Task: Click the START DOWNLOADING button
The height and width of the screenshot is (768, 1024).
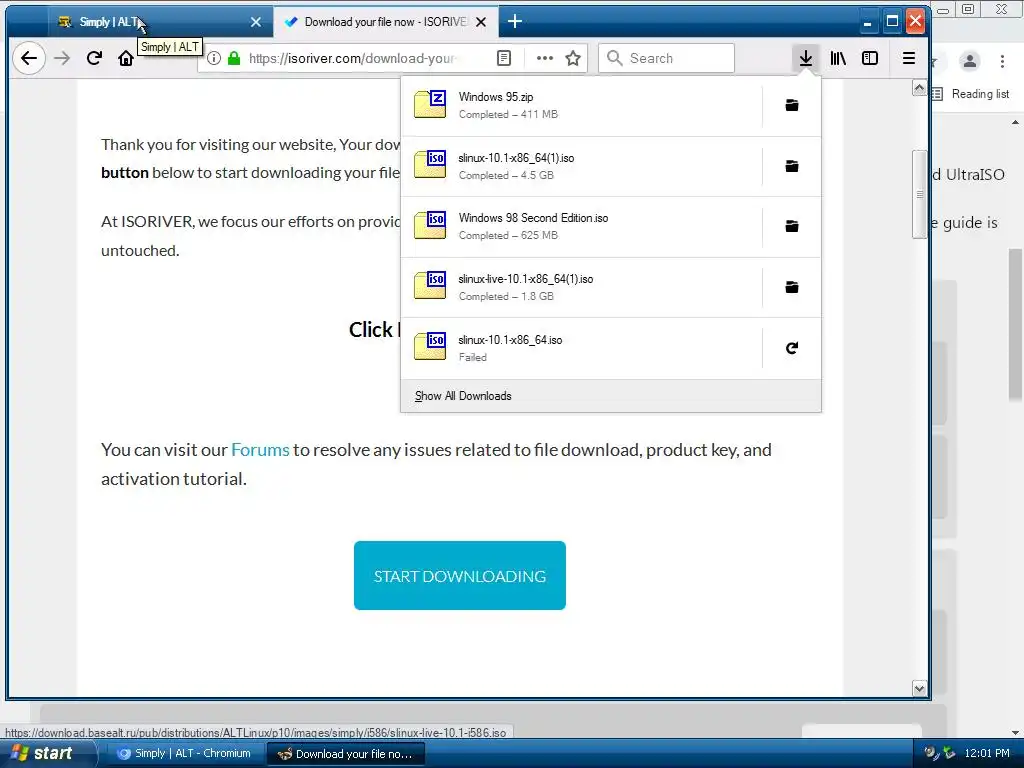Action: point(460,575)
